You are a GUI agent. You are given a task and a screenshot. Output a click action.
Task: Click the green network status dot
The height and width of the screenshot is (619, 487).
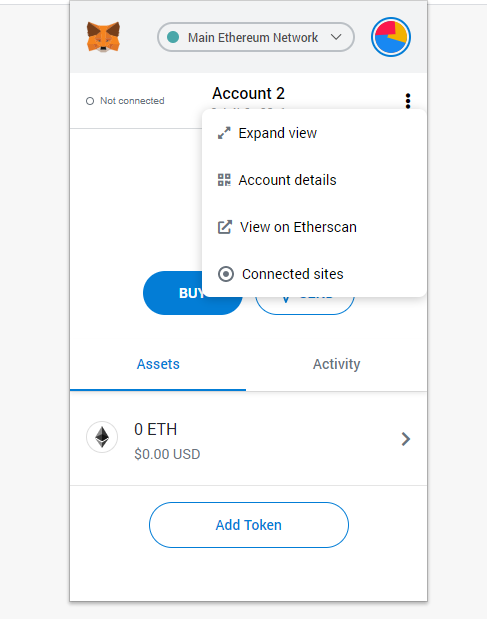click(x=173, y=37)
